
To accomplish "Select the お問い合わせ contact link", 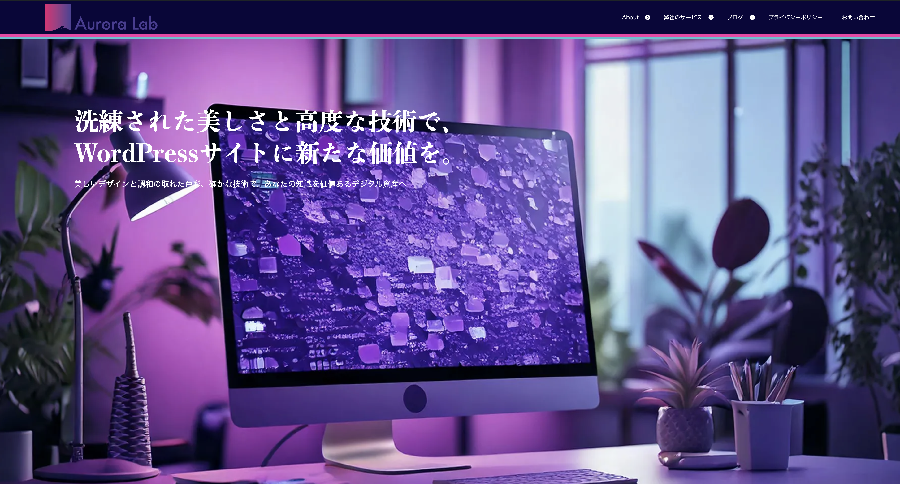I will [857, 17].
